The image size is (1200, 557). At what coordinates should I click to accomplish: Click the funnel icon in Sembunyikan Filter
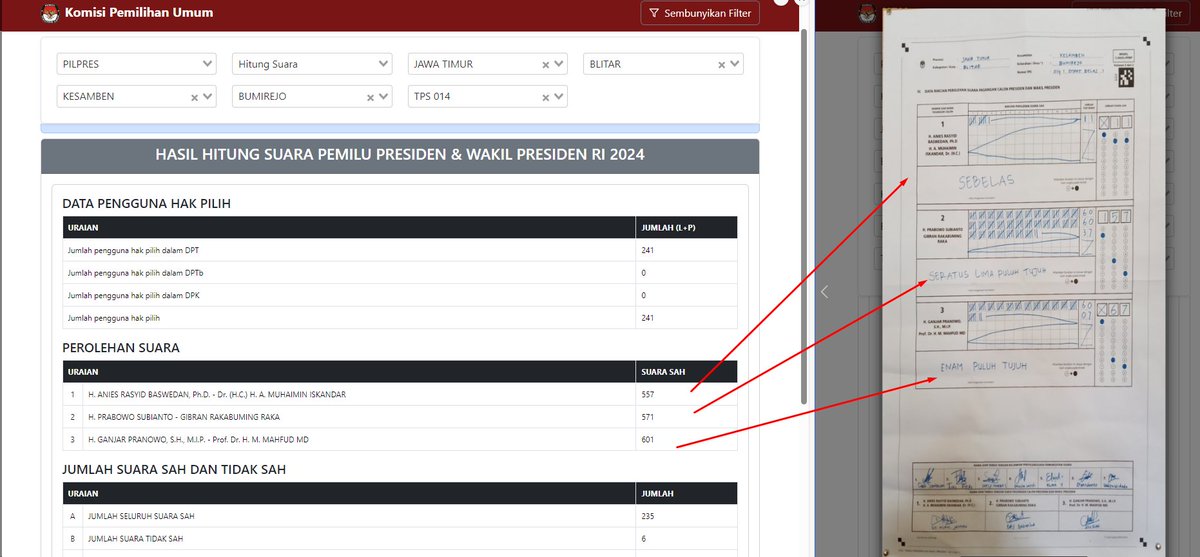[654, 14]
